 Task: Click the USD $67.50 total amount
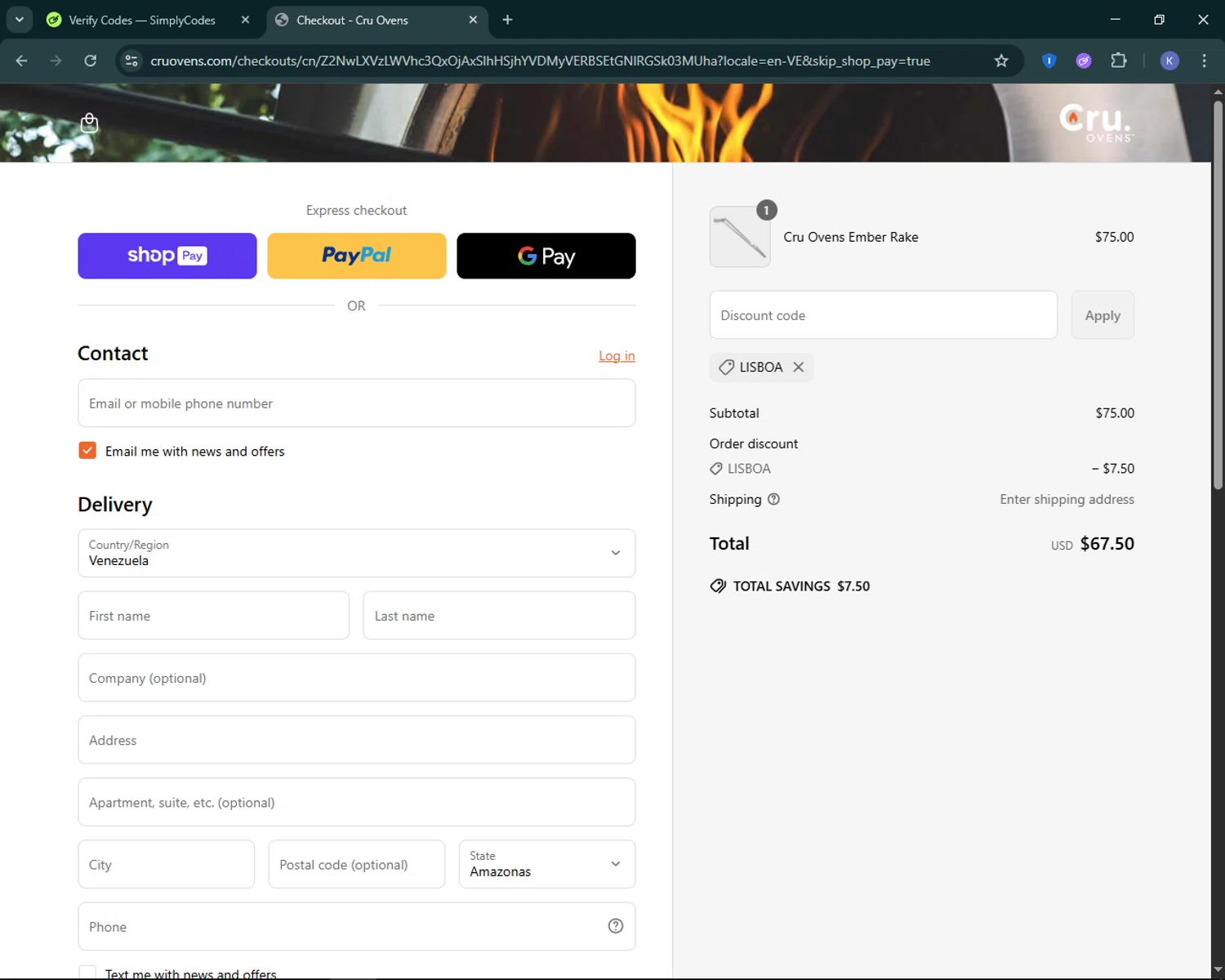[x=1093, y=544]
